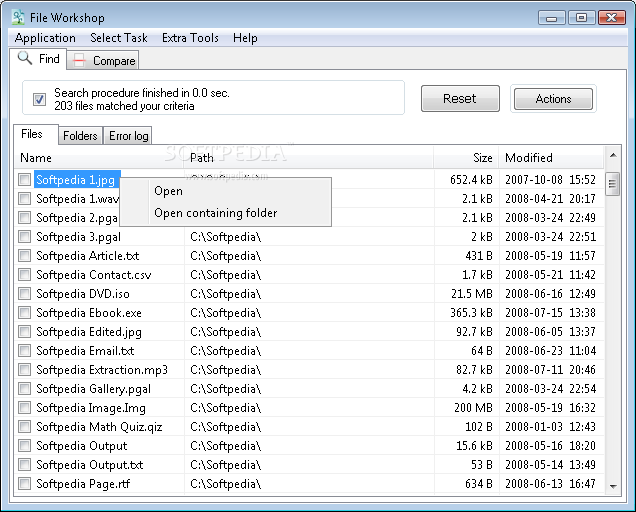
Task: Sort by the Path column header
Action: (308, 157)
